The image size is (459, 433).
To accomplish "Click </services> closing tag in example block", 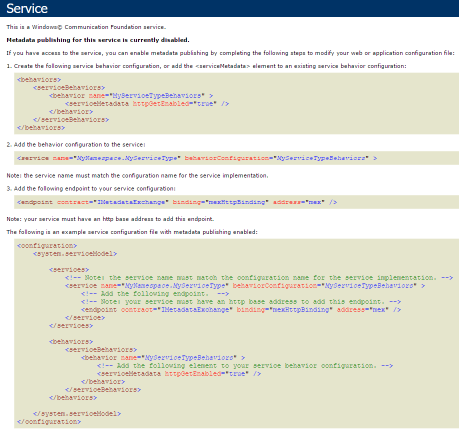I will pyautogui.click(x=71, y=326).
